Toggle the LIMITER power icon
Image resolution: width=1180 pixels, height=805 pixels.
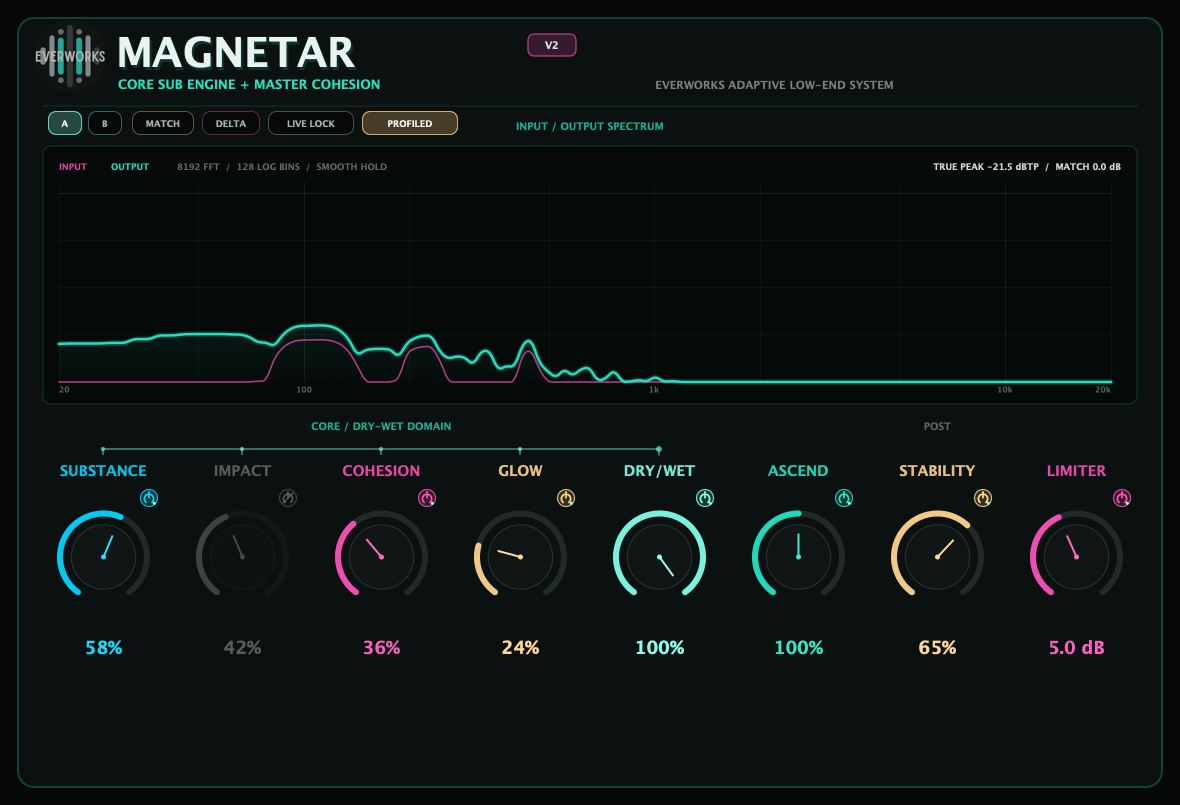1122,498
